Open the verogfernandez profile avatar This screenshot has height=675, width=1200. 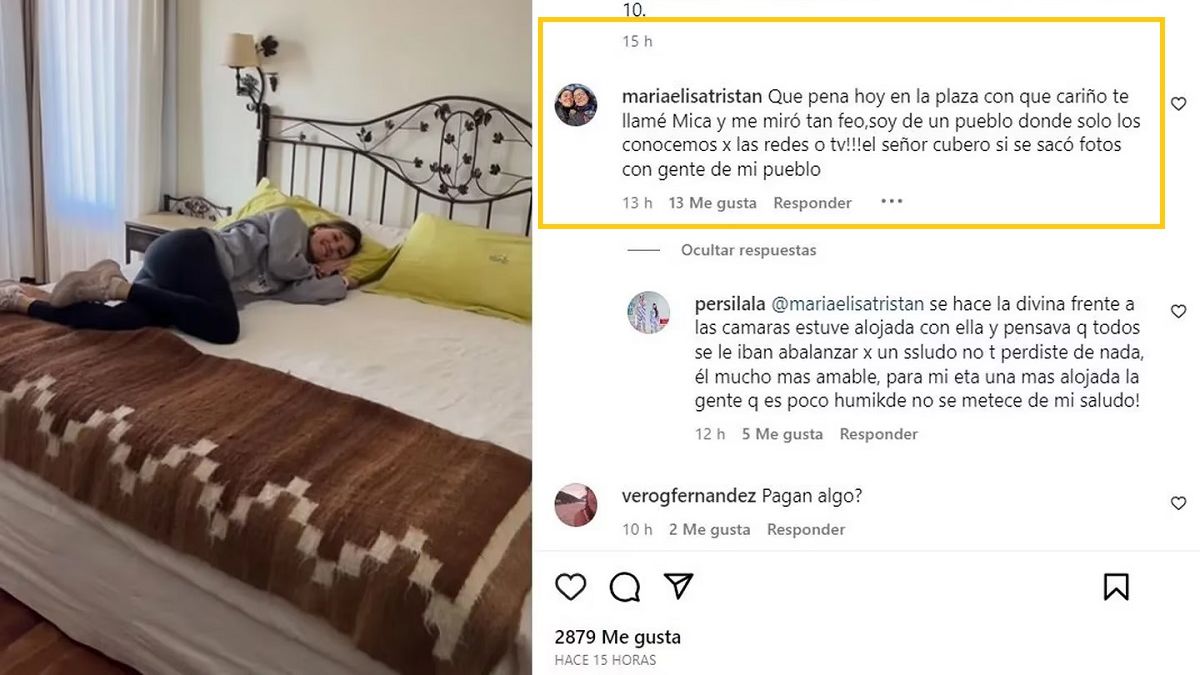(x=576, y=504)
